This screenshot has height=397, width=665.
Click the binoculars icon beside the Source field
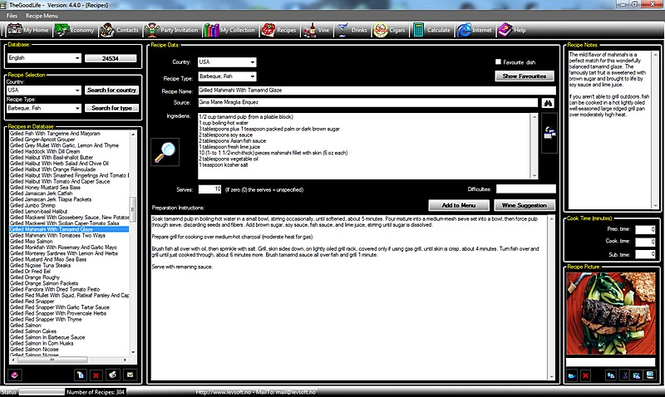548,103
